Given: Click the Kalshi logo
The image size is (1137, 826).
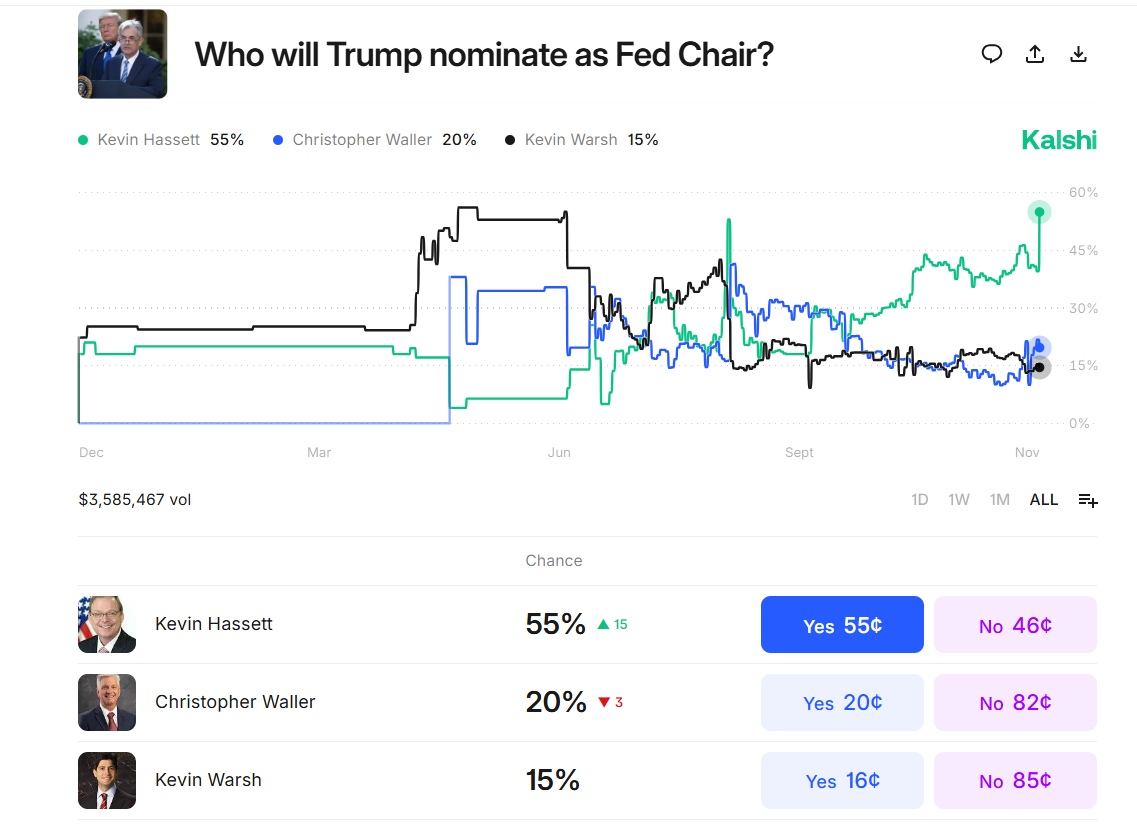Looking at the screenshot, I should click(x=1059, y=139).
